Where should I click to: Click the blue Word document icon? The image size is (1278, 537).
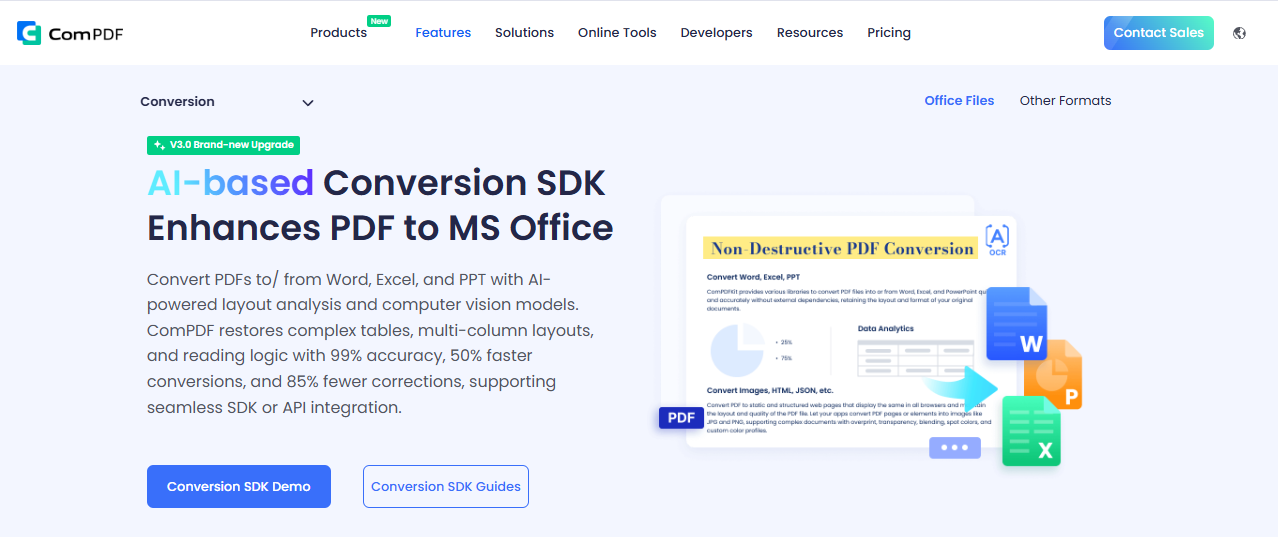point(1016,324)
